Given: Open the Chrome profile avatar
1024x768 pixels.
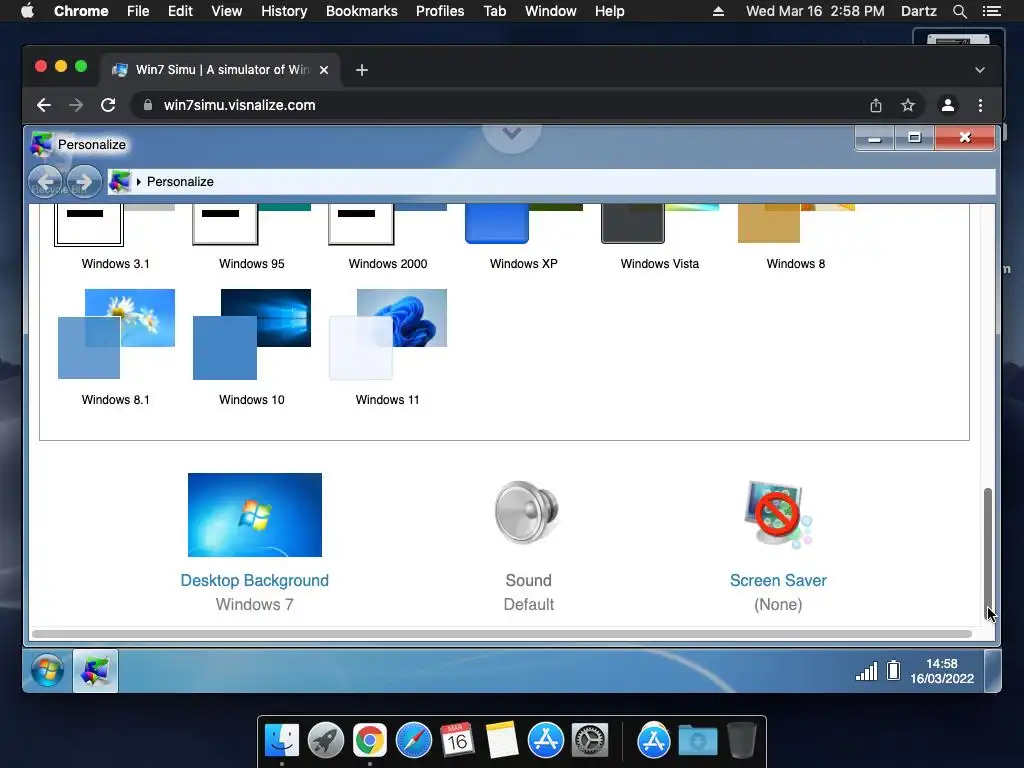Looking at the screenshot, I should 948,105.
